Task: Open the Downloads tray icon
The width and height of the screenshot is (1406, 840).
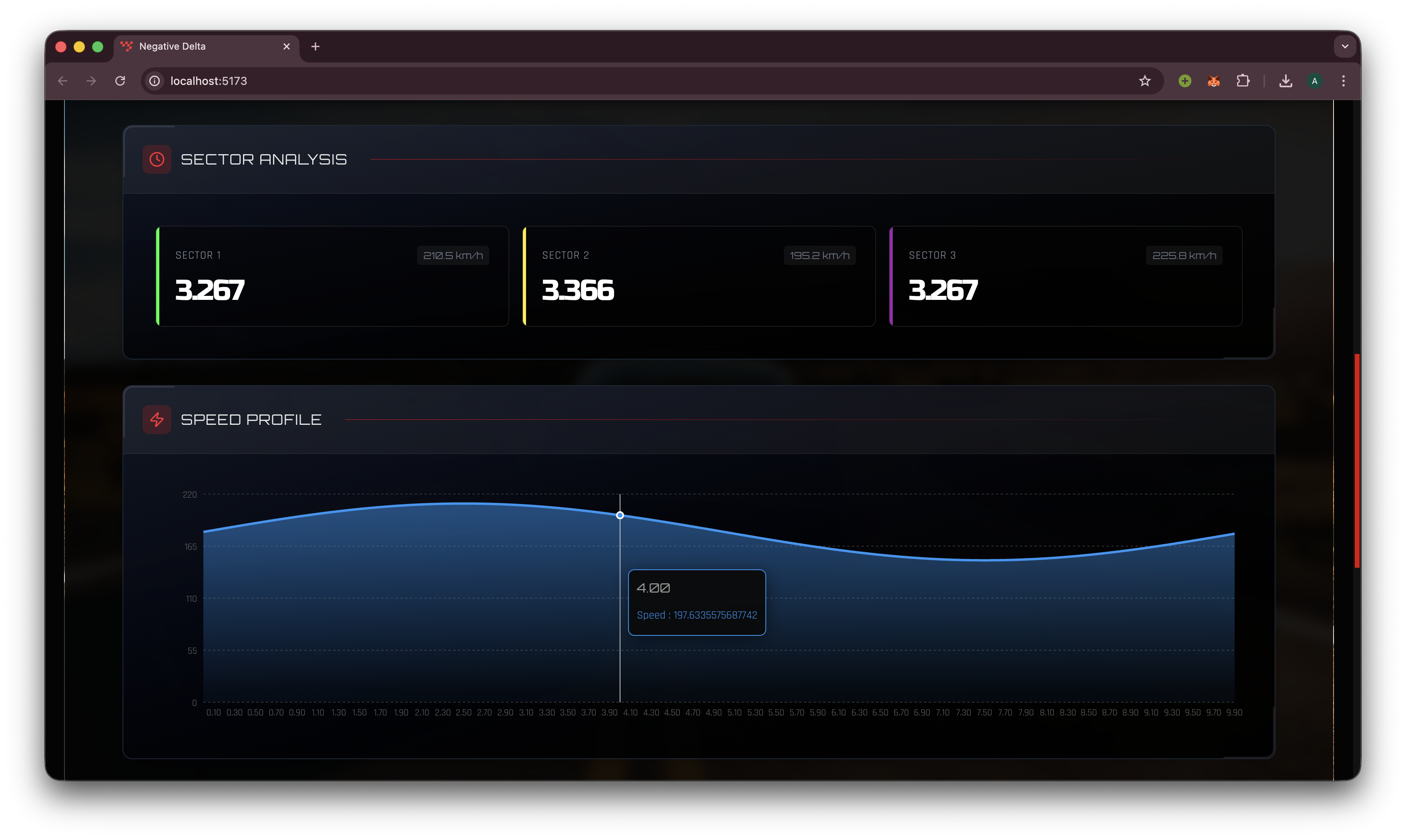Action: tap(1285, 81)
